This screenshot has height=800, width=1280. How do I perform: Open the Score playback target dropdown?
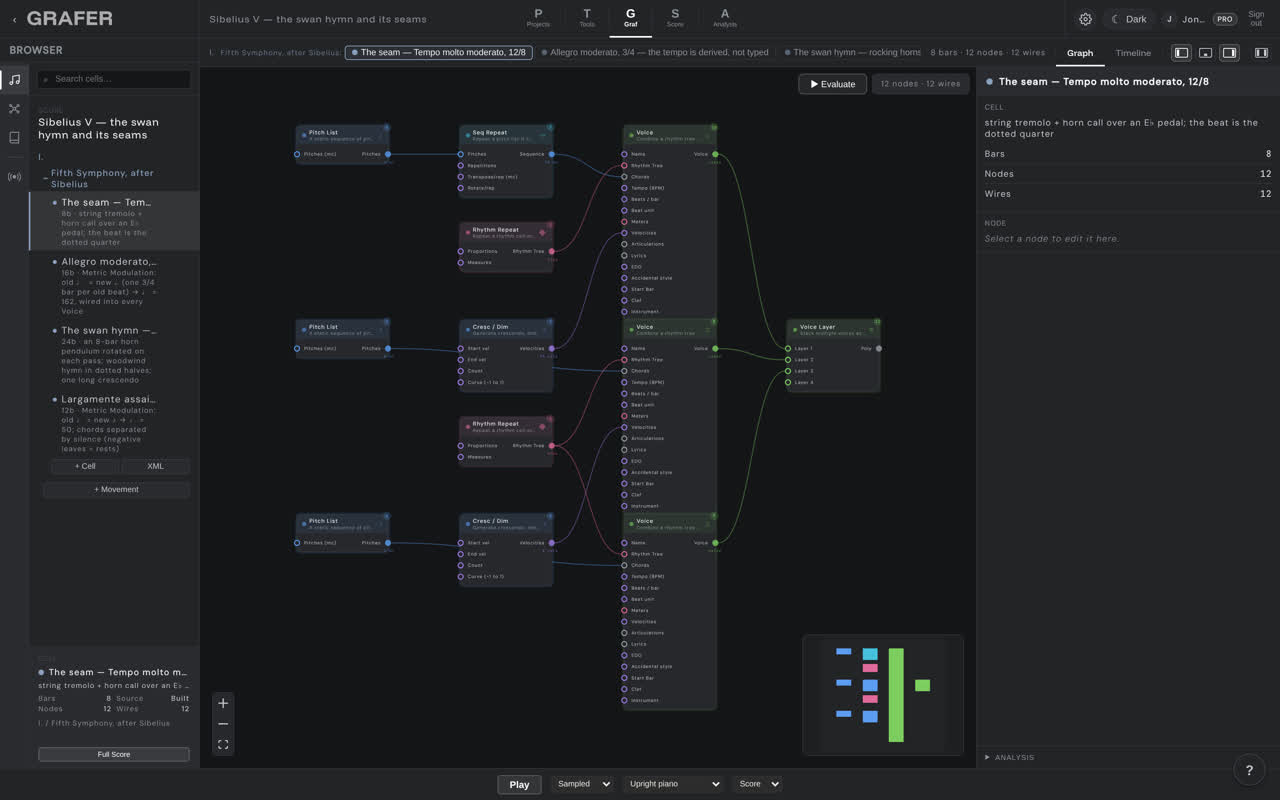757,784
